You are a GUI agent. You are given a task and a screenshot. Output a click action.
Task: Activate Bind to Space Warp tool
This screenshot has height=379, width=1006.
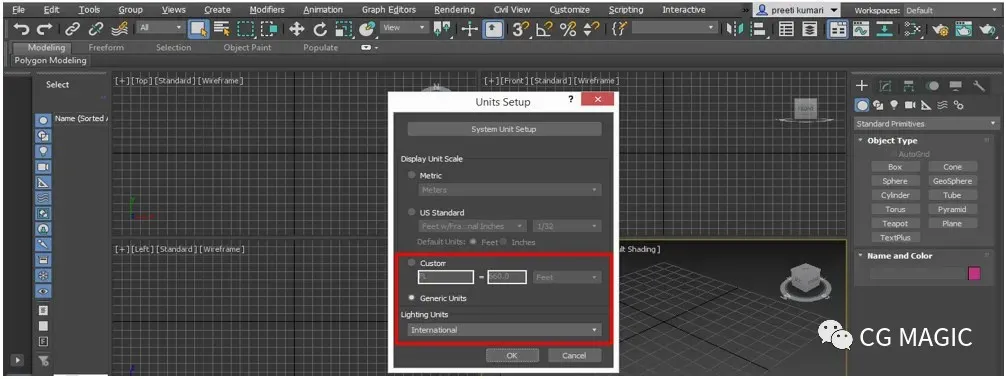(x=119, y=29)
